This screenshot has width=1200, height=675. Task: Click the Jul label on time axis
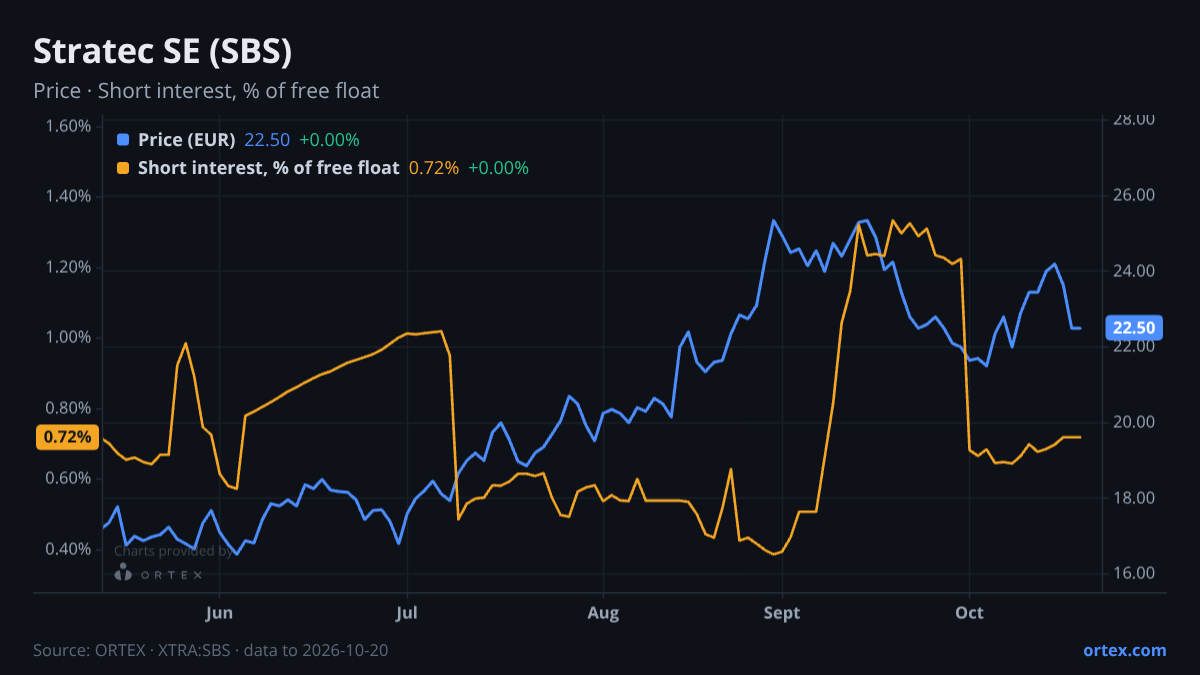point(406,612)
